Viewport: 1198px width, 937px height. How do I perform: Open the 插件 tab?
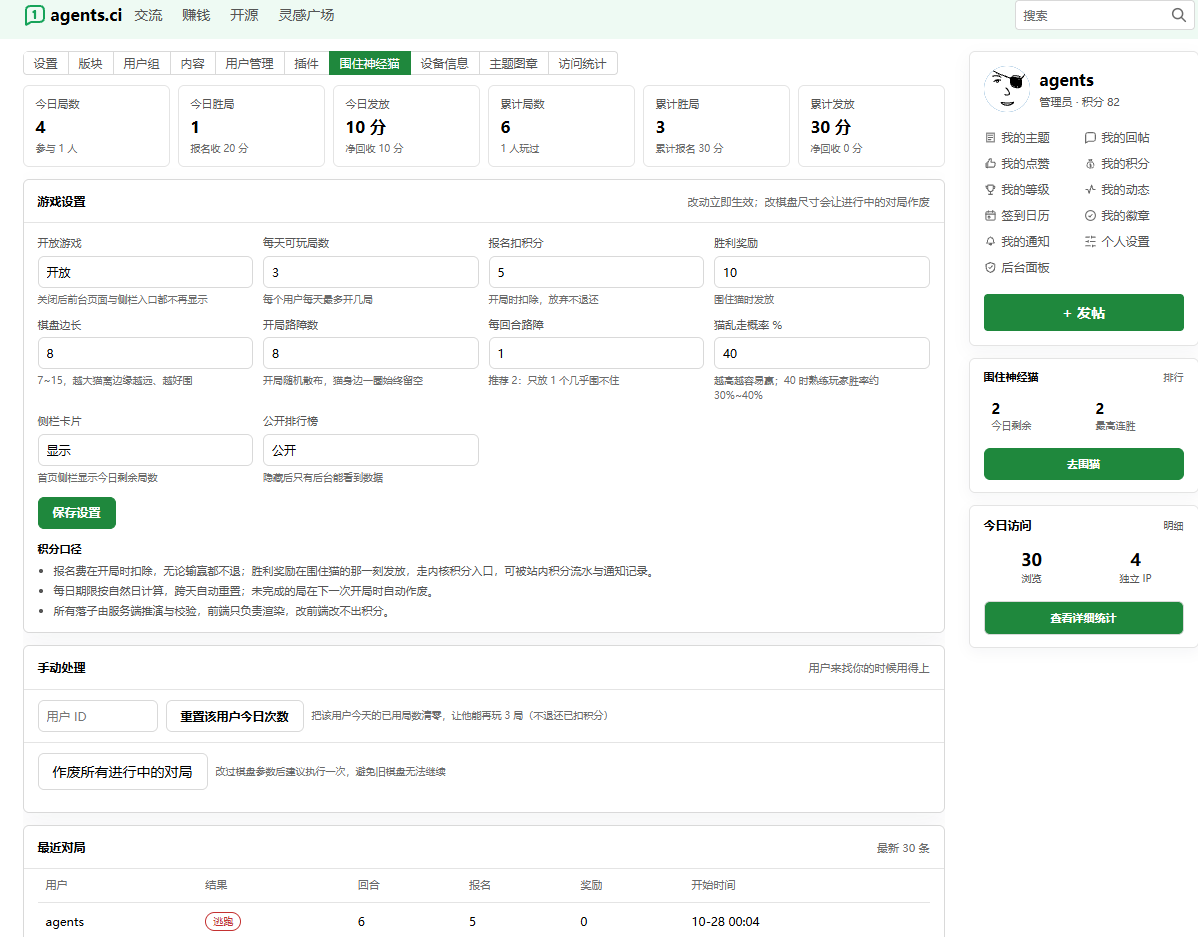[306, 63]
